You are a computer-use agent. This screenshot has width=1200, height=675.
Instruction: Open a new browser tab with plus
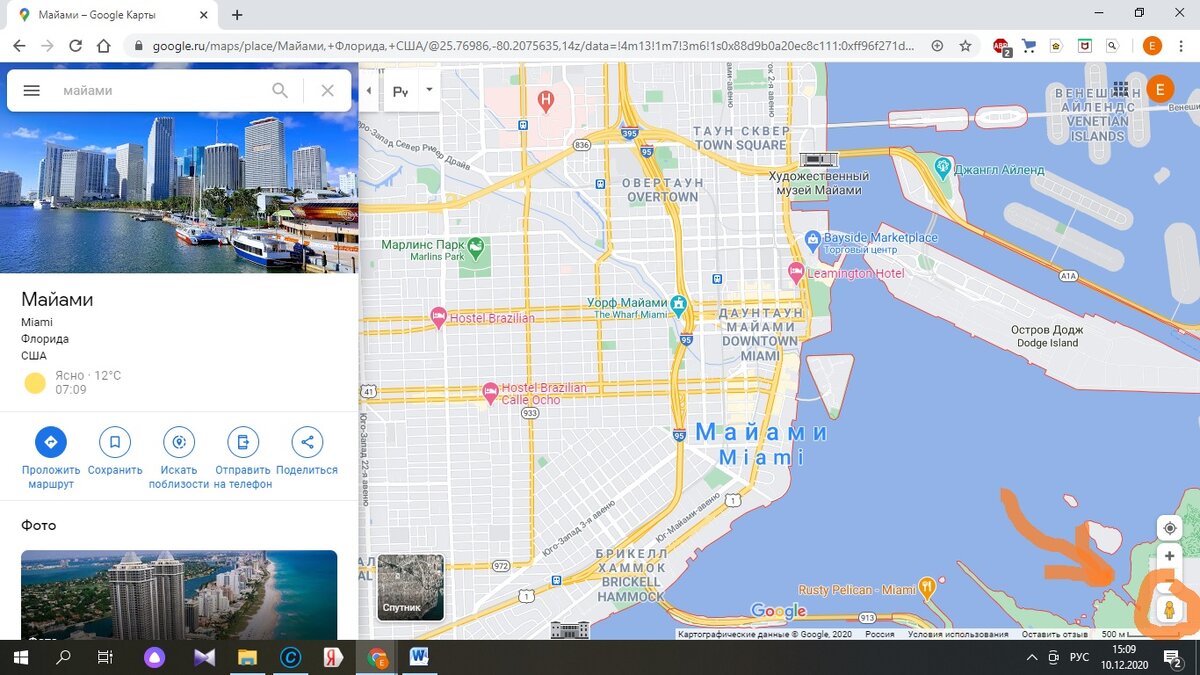pos(237,15)
